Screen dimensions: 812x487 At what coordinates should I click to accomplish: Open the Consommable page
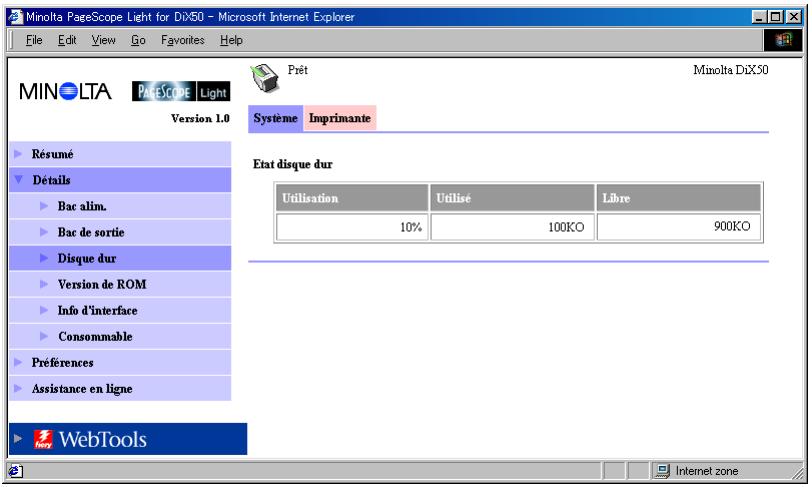point(95,336)
